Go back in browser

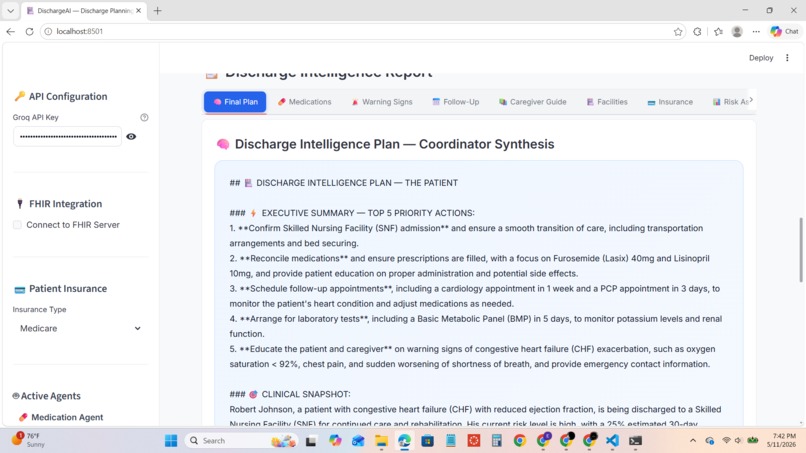click(10, 31)
